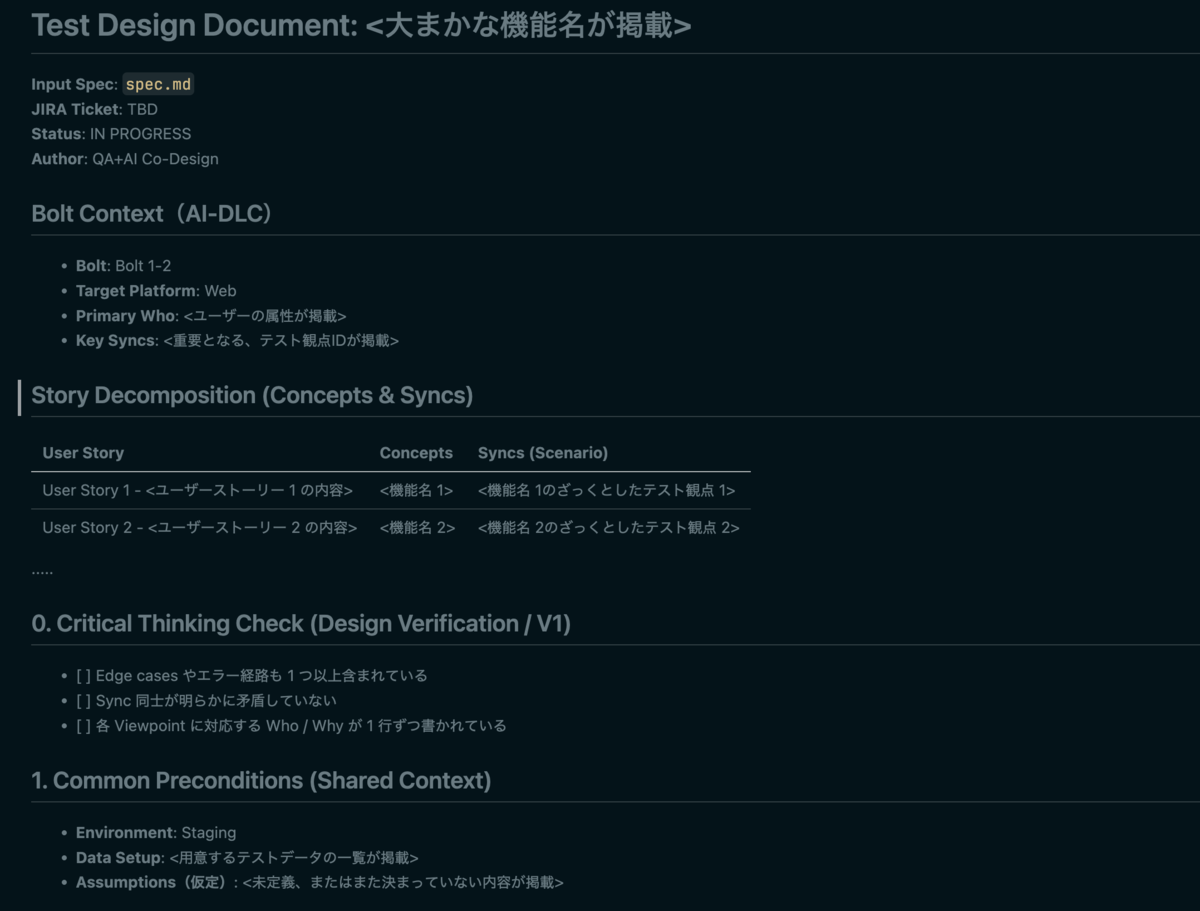Click the "各 Viewpoint に対応する Who / Why" line
Screen dimensions: 1200x911
tap(291, 726)
